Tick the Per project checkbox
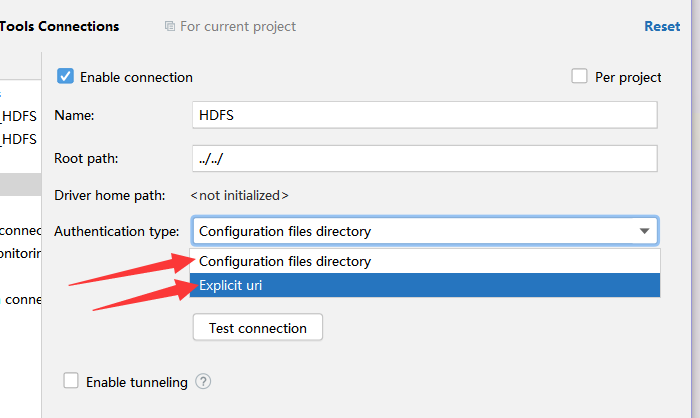This screenshot has height=418, width=700. coord(579,76)
